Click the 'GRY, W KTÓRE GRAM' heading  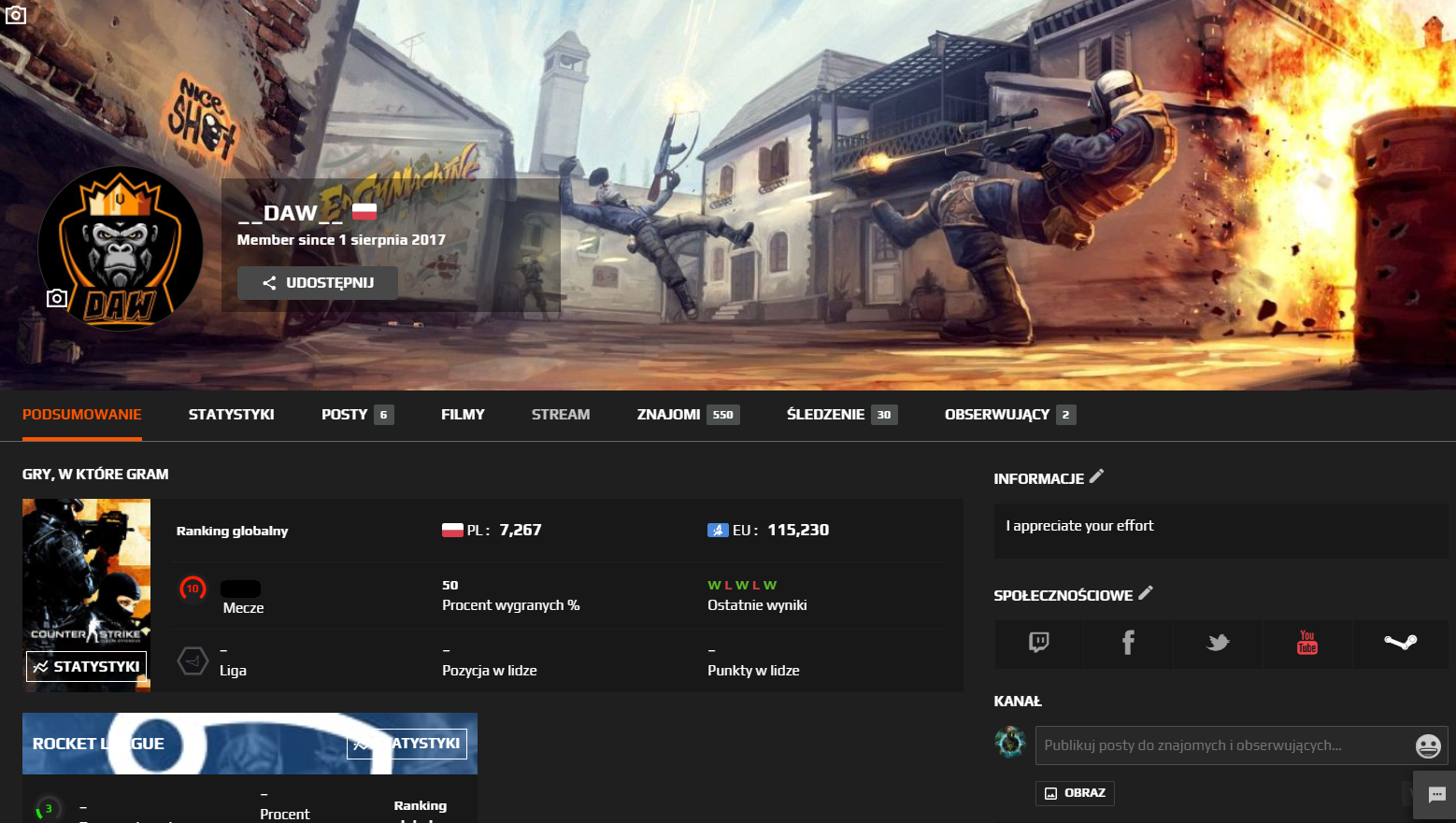(x=95, y=475)
